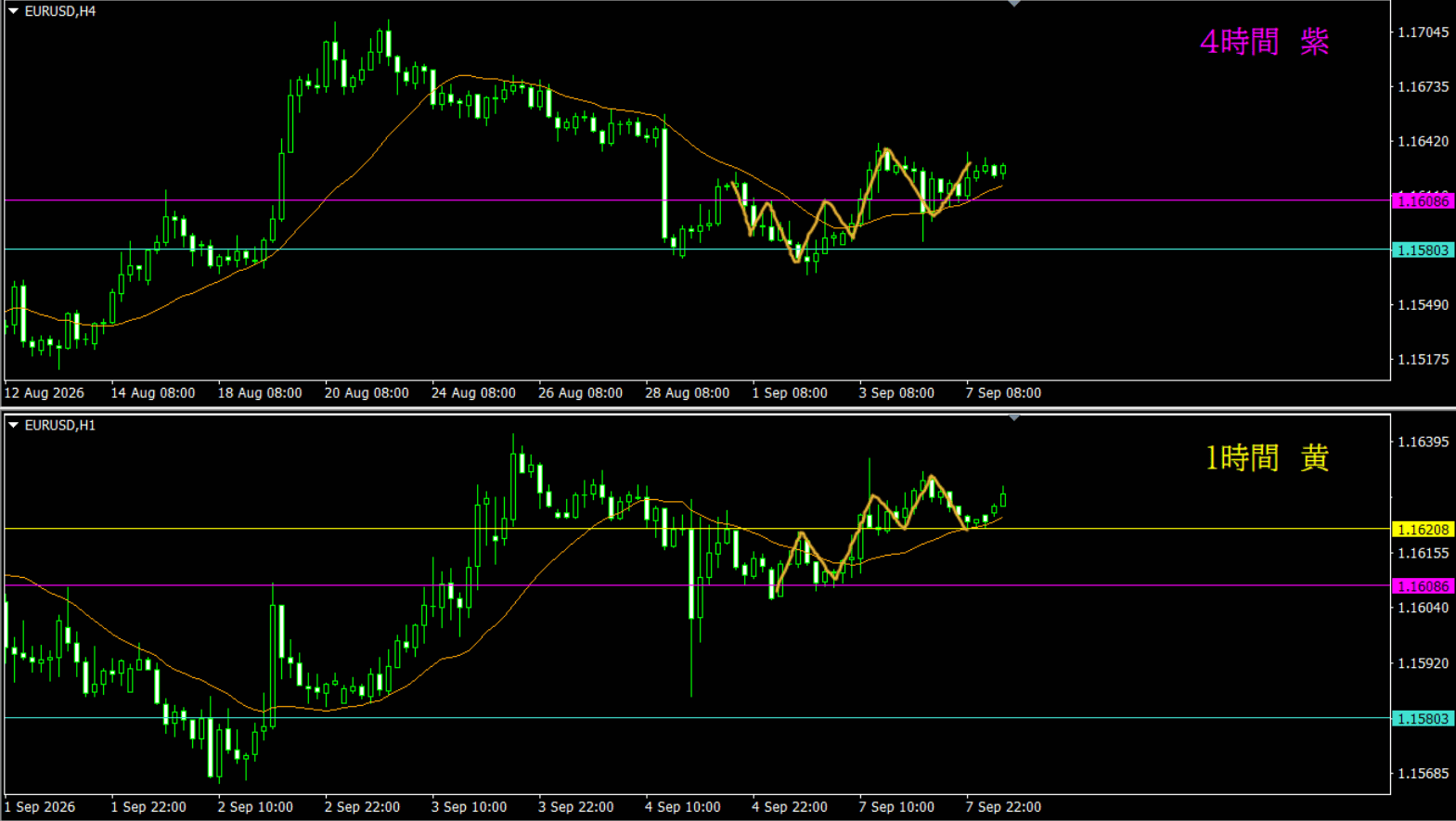
Task: Click the 12 Aug 2026 date label
Action: (45, 393)
